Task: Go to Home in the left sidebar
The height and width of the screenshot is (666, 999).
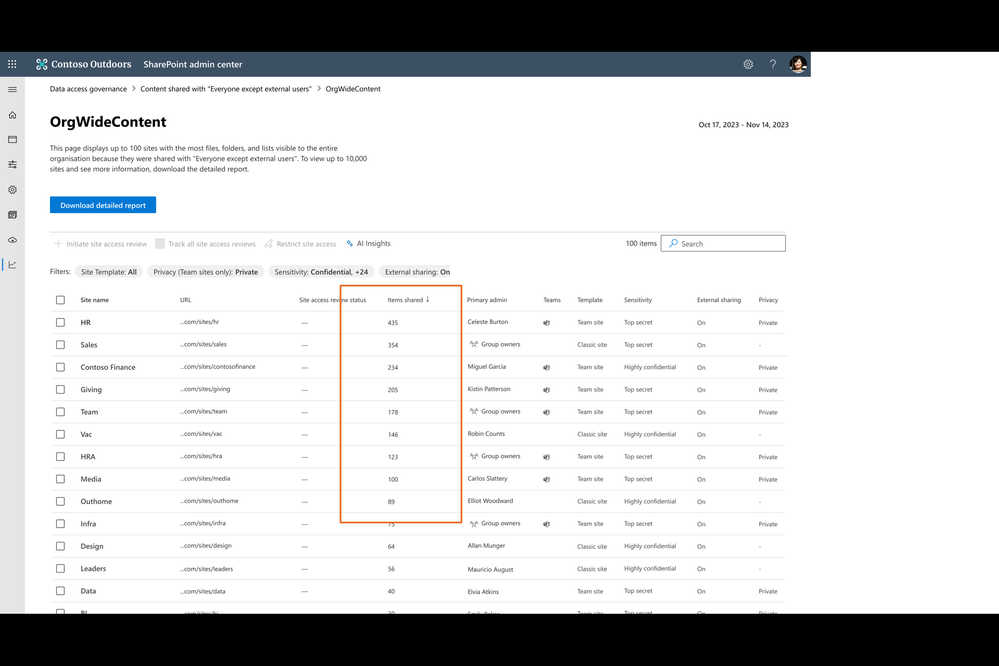Action: tap(12, 115)
